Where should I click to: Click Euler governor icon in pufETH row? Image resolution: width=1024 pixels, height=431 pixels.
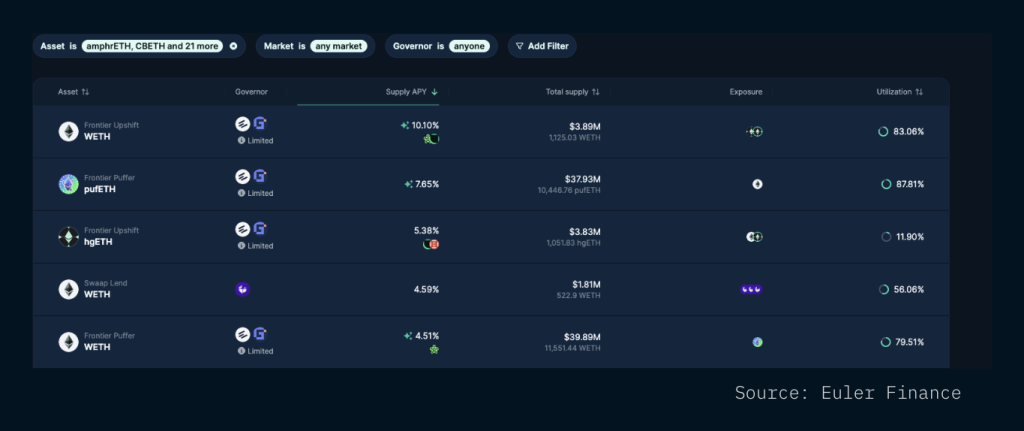242,177
